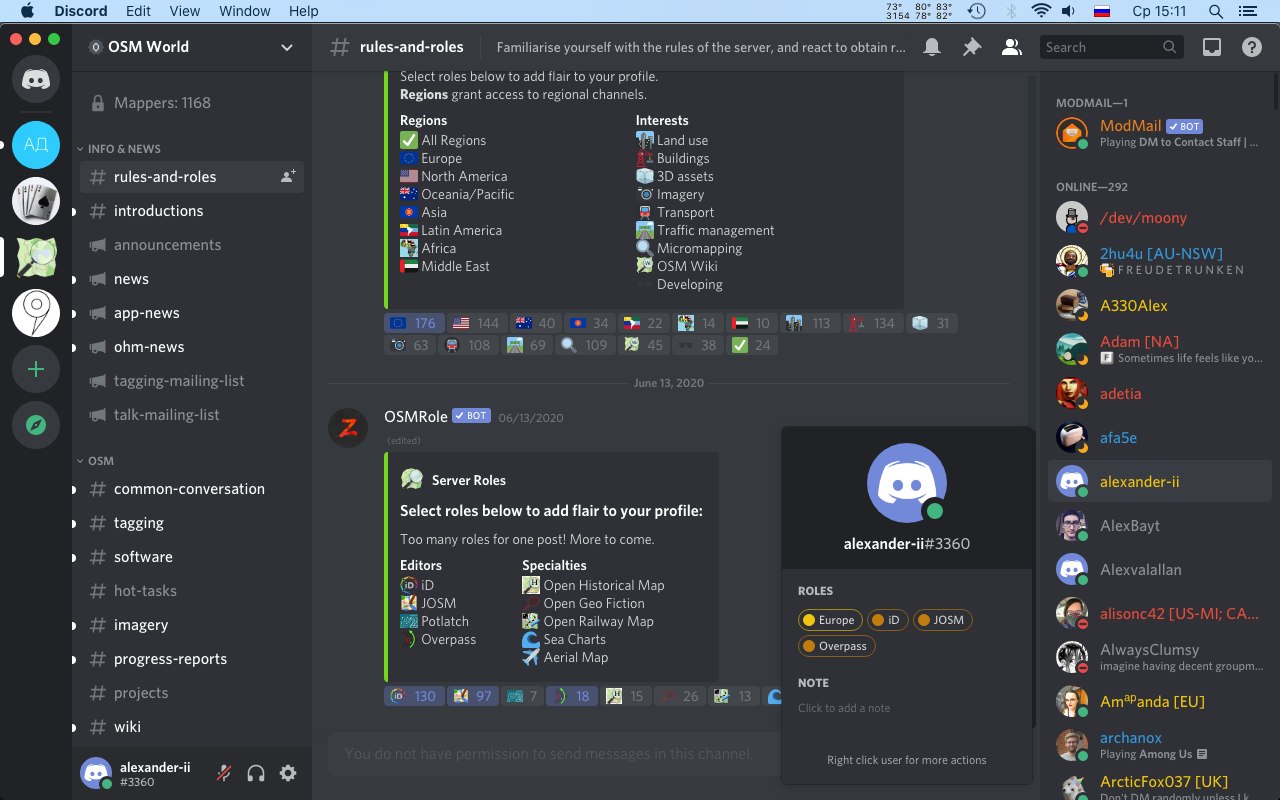1280x800 pixels.
Task: Toggle the member list icon
Action: (1011, 47)
